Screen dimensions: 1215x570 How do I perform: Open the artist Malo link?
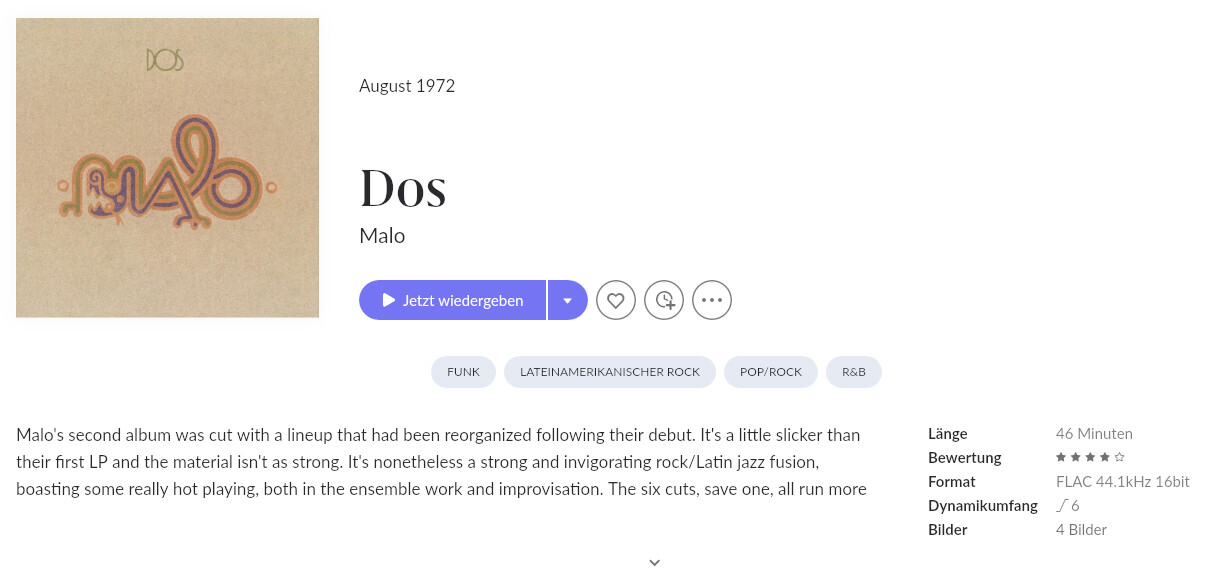pos(382,236)
